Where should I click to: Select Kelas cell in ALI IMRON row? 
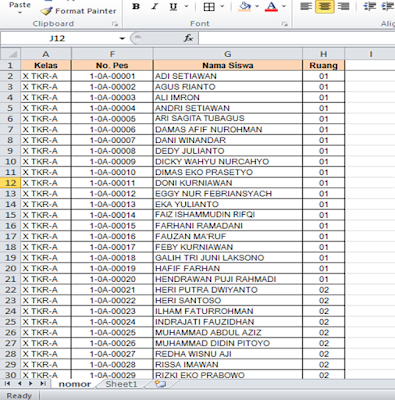click(x=46, y=97)
